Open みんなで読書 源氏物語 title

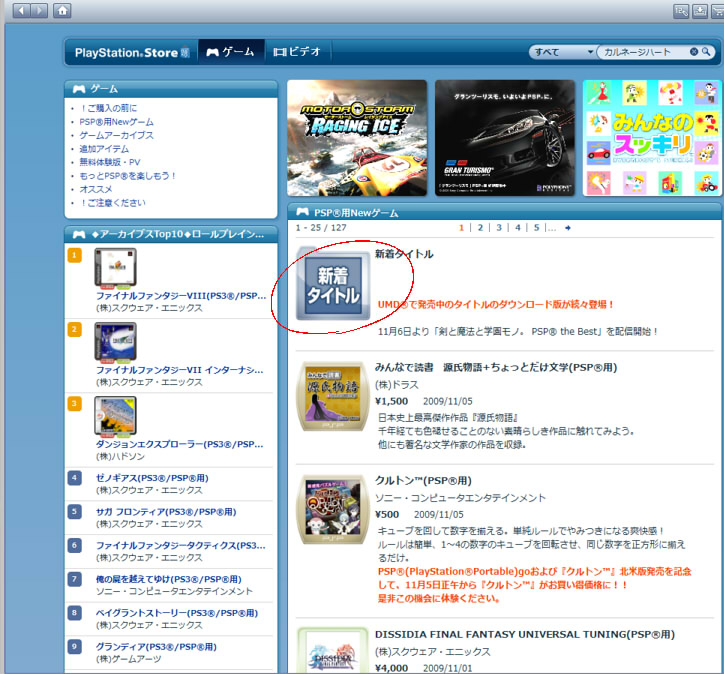pyautogui.click(x=496, y=367)
